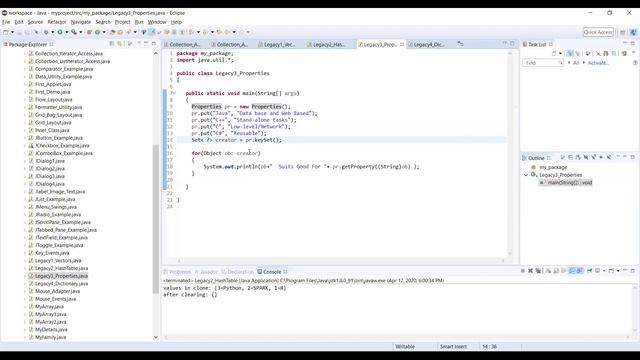
Task: Toggle Scheduled presentation in Task List toolbar
Action: point(578,53)
